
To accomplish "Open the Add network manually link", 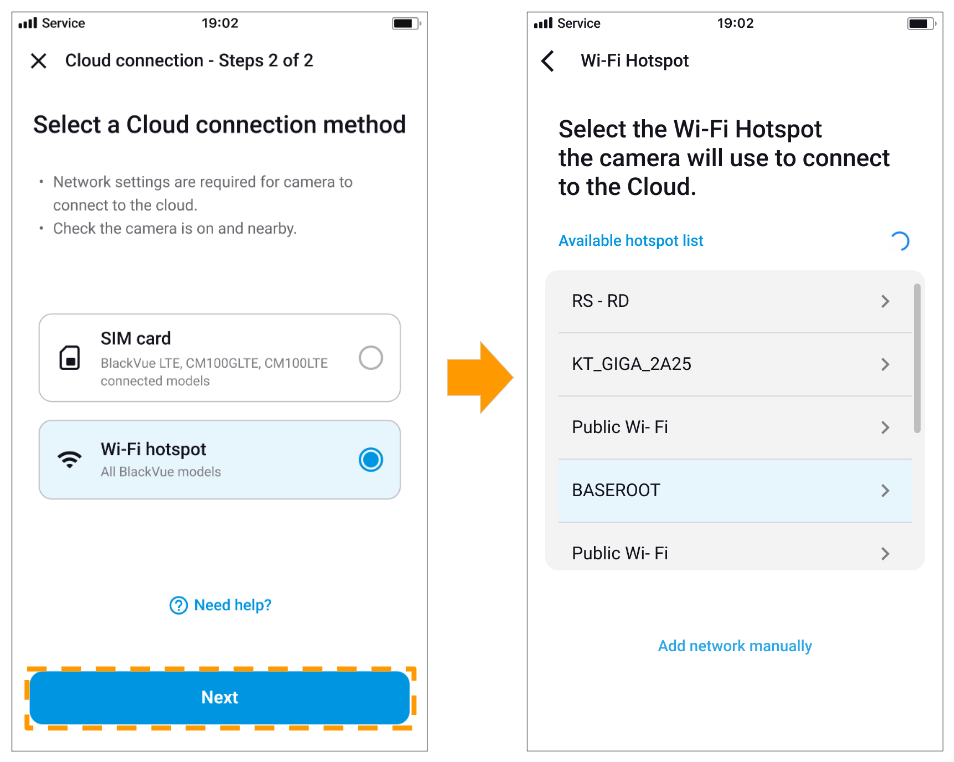I will pyautogui.click(x=735, y=646).
